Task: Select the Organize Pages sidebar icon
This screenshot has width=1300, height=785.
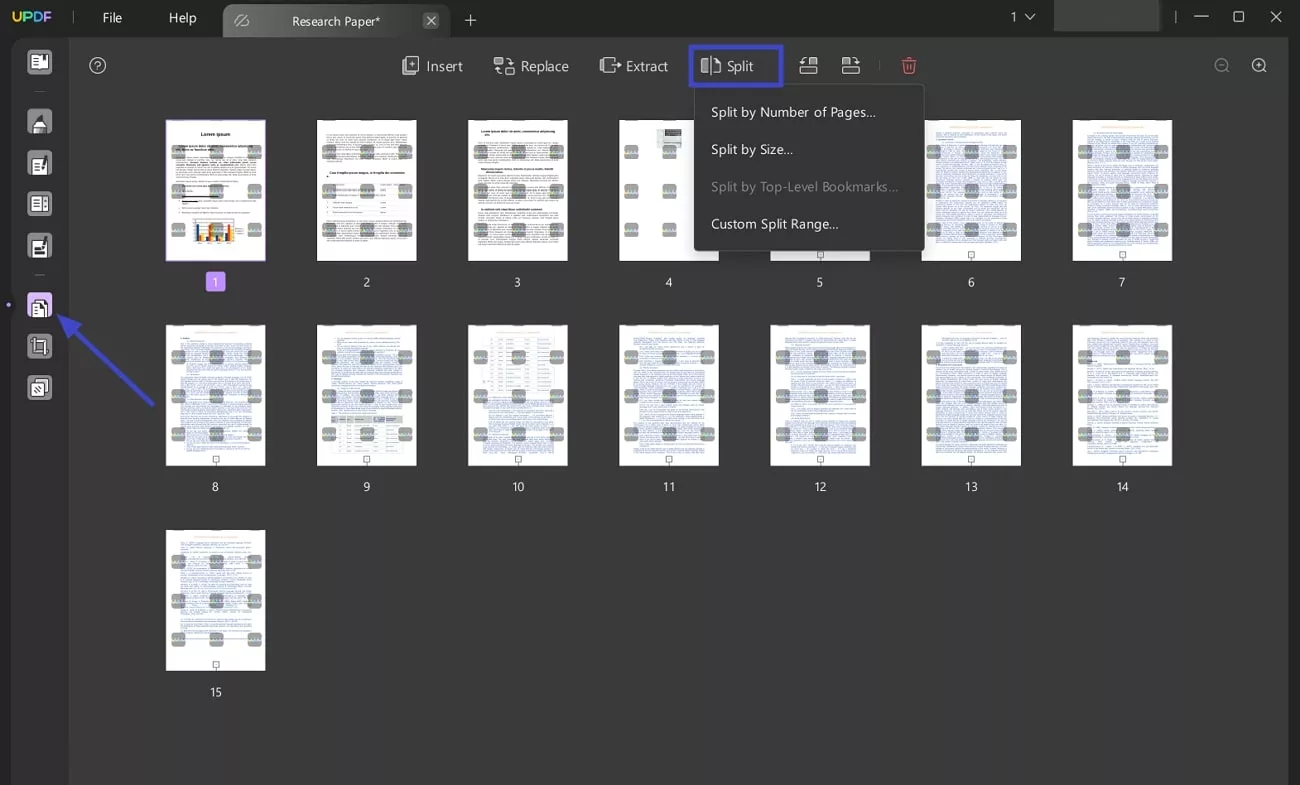Action: 39,306
